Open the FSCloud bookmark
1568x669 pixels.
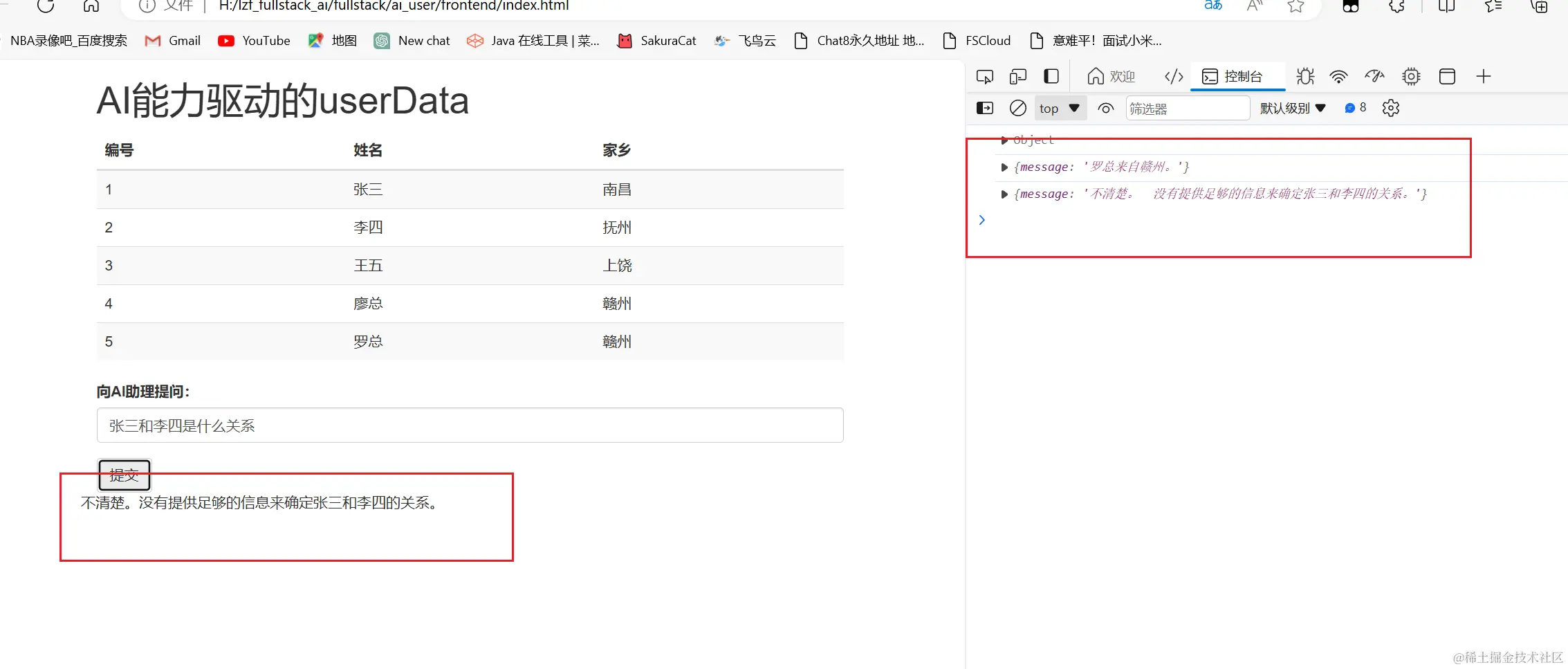coord(977,41)
